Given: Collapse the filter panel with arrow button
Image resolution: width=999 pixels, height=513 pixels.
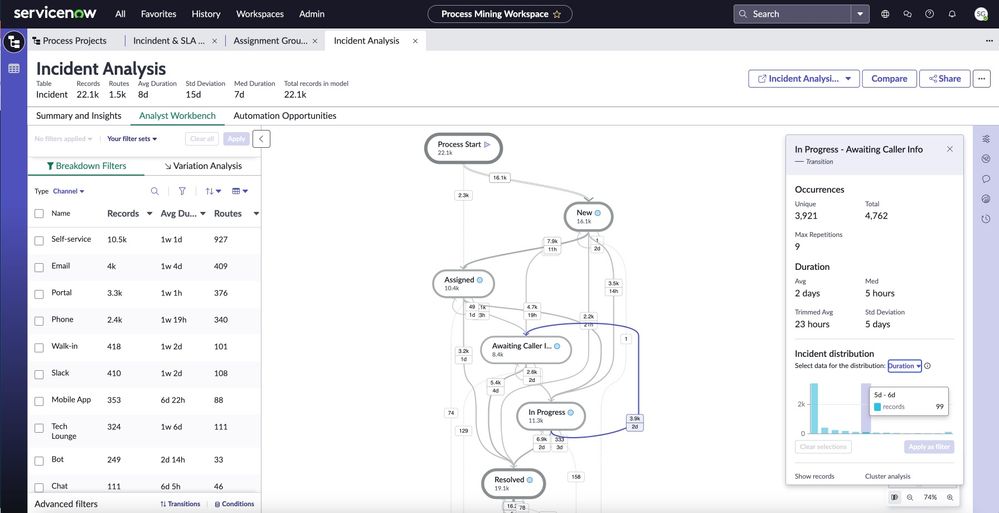Looking at the screenshot, I should tap(261, 138).
